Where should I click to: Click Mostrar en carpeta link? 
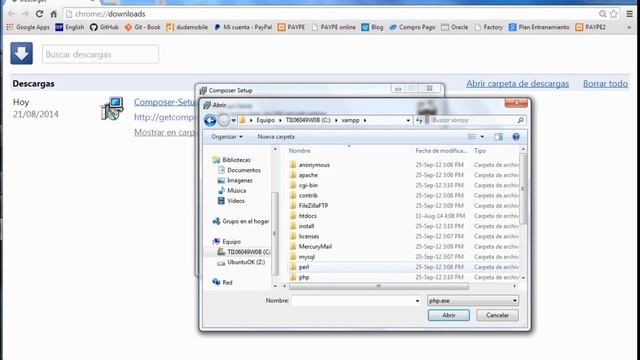[164, 132]
